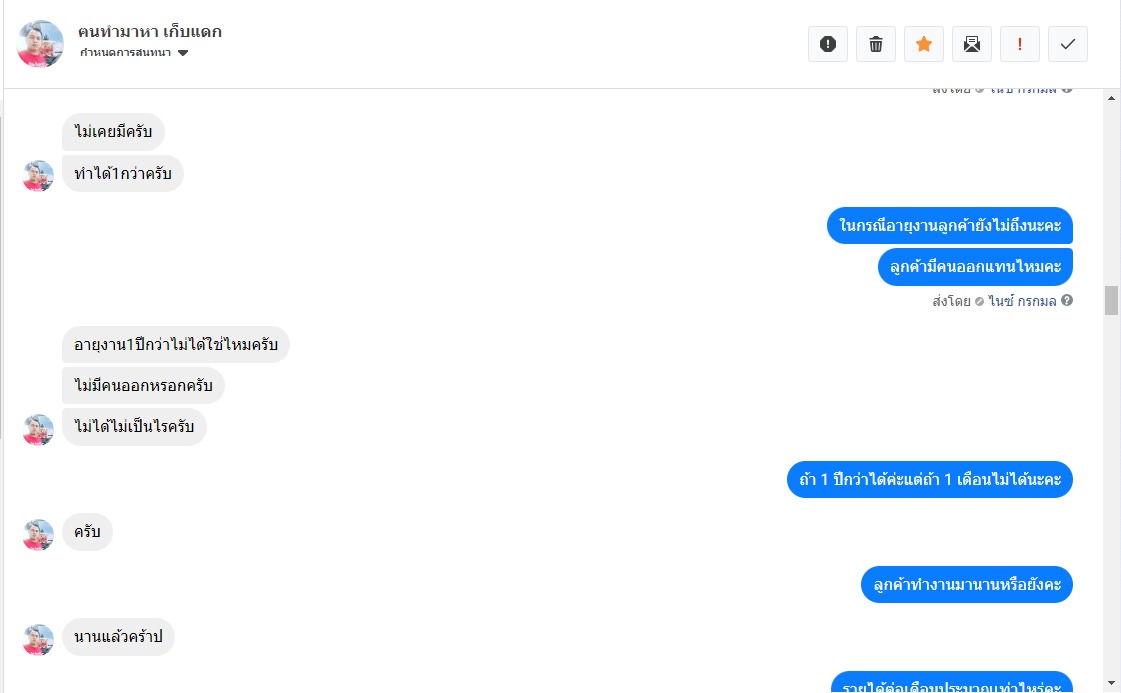This screenshot has width=1121, height=693.
Task: Click the scroll up arrow
Action: pos(1111,98)
